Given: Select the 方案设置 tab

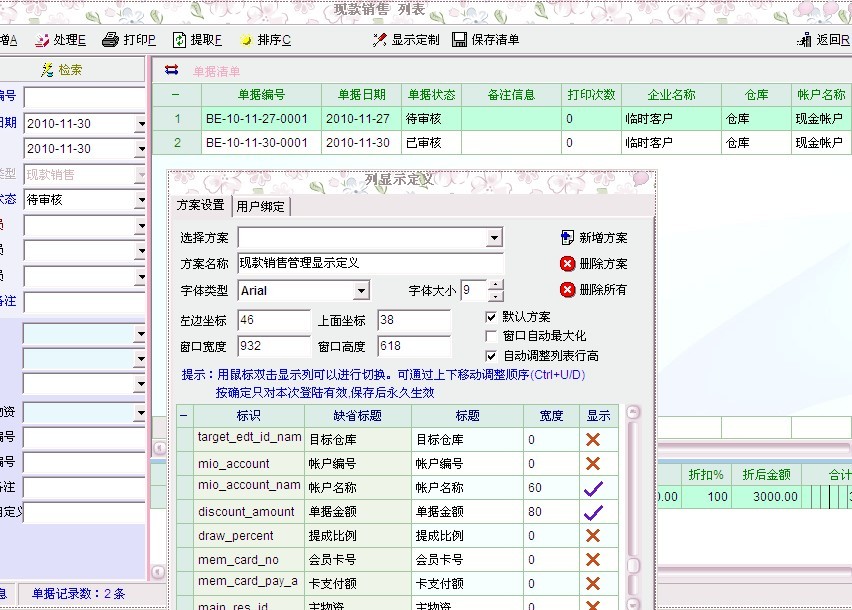Looking at the screenshot, I should tap(200, 205).
